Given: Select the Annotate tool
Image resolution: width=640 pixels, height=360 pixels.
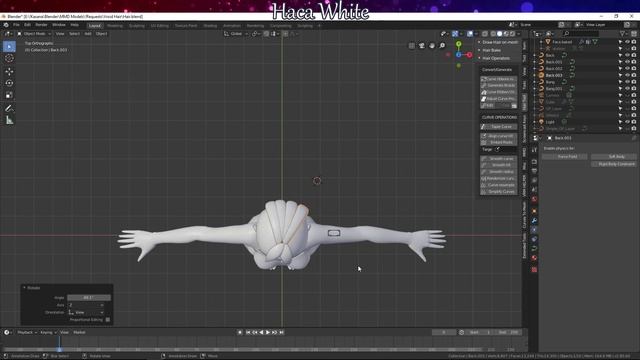Looking at the screenshot, I should [9, 109].
